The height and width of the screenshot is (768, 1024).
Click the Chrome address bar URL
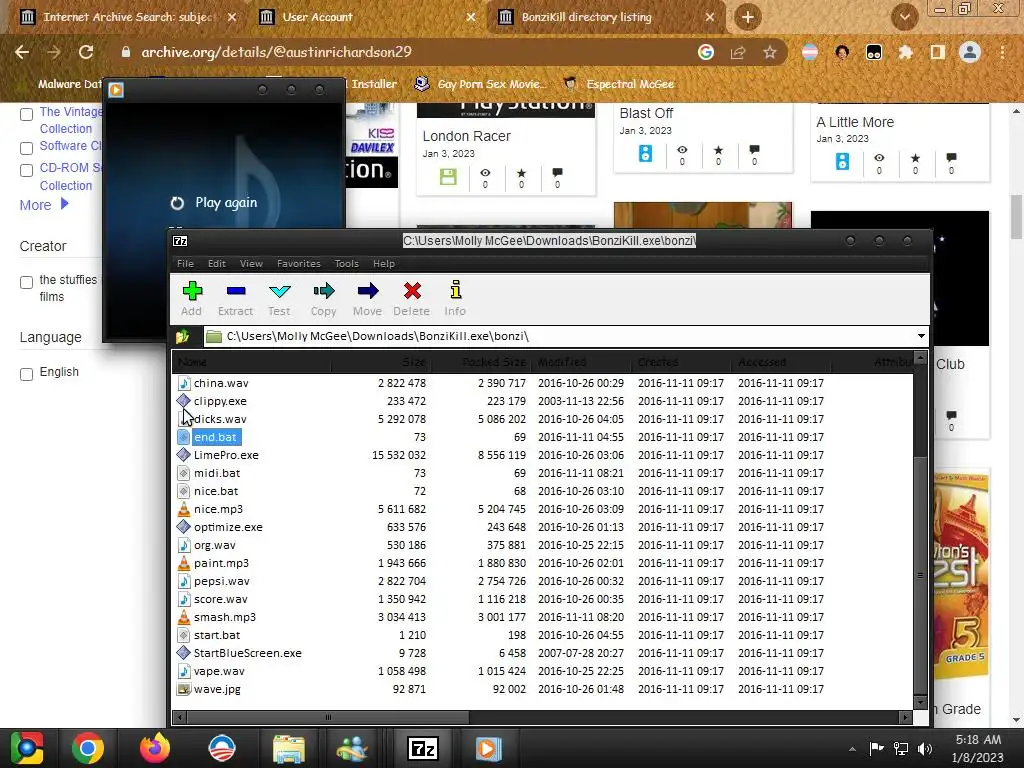pyautogui.click(x=276, y=52)
